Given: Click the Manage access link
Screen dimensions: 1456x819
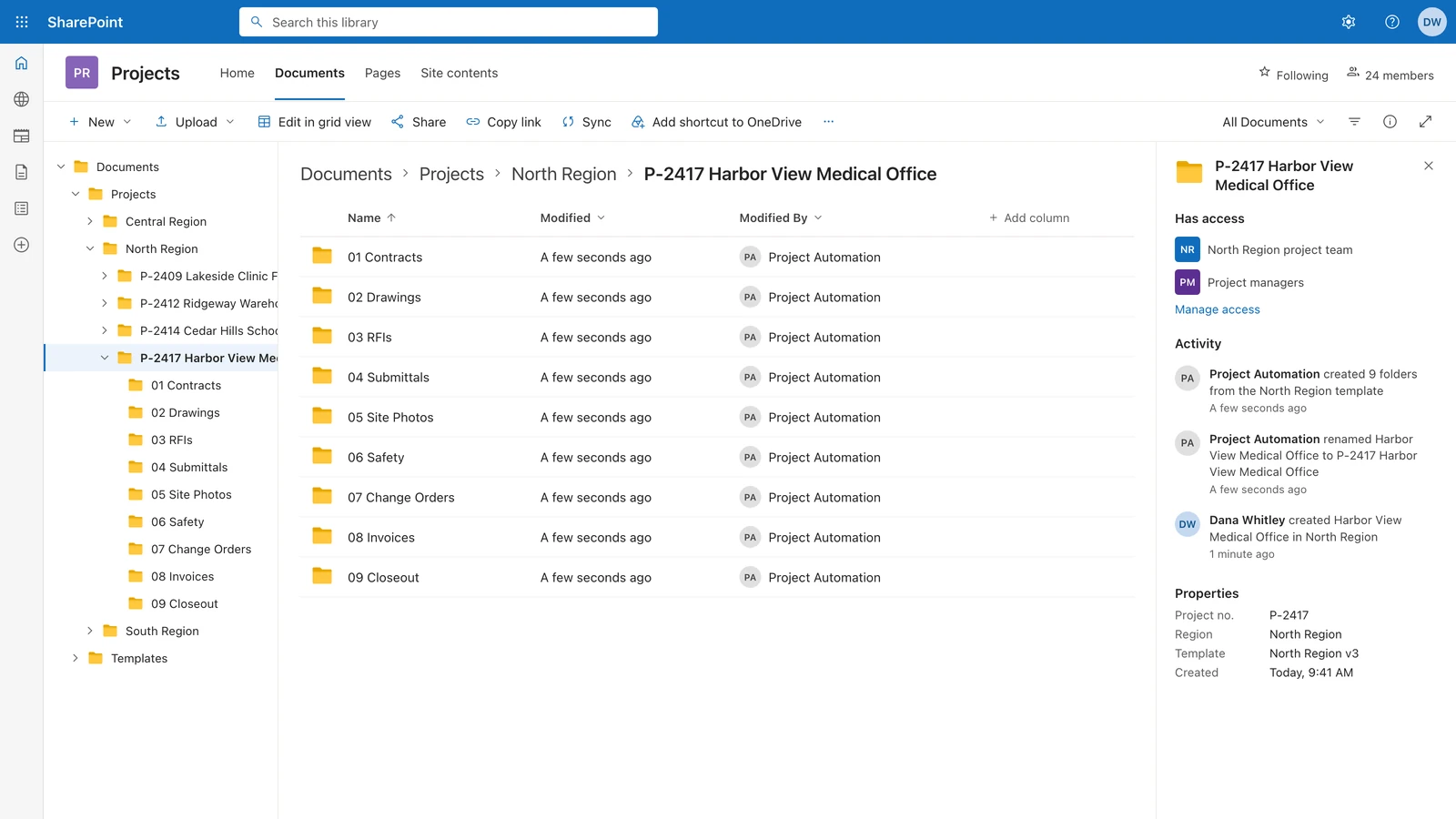Looking at the screenshot, I should tap(1218, 309).
